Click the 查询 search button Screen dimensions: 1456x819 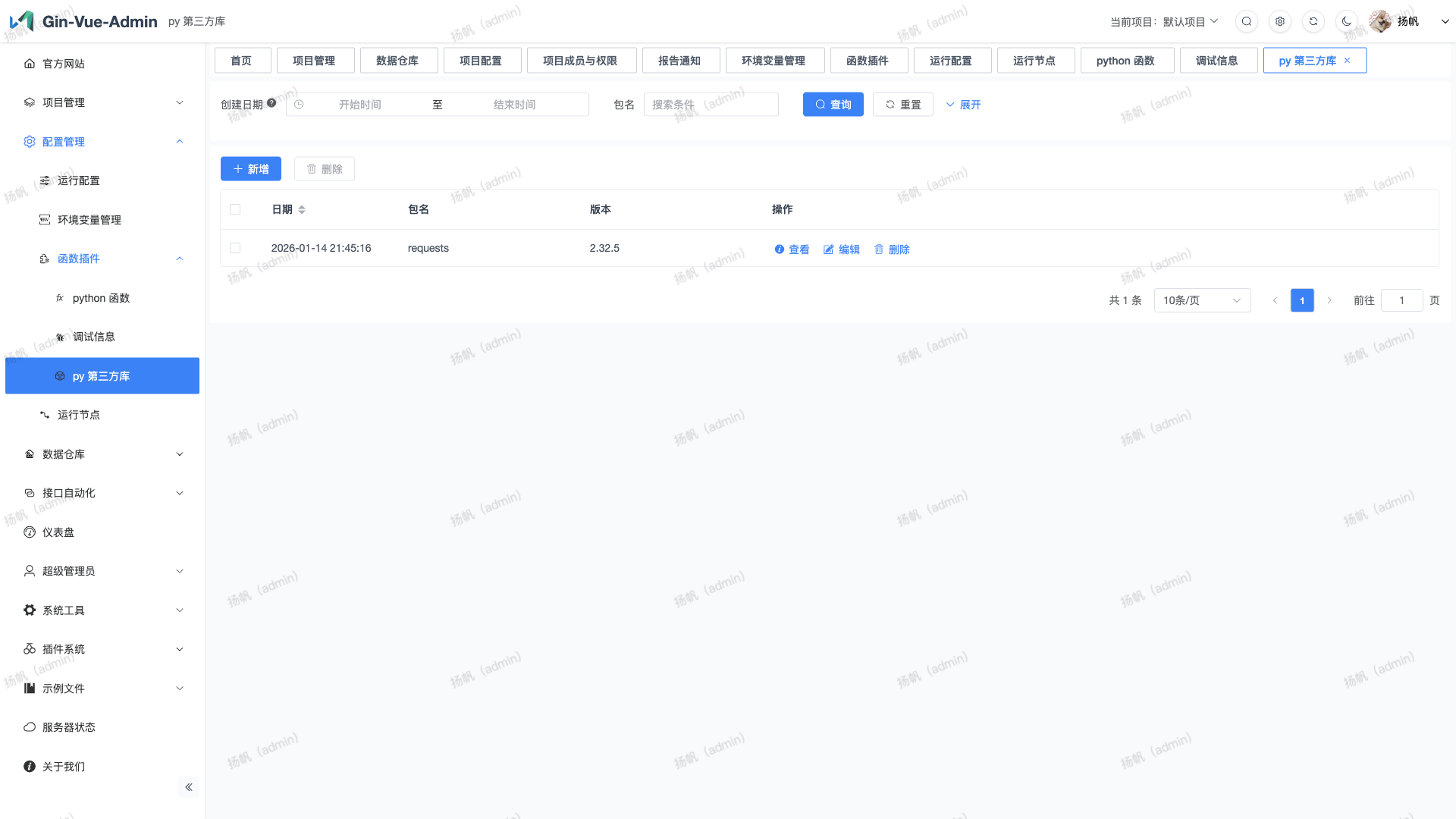(833, 105)
